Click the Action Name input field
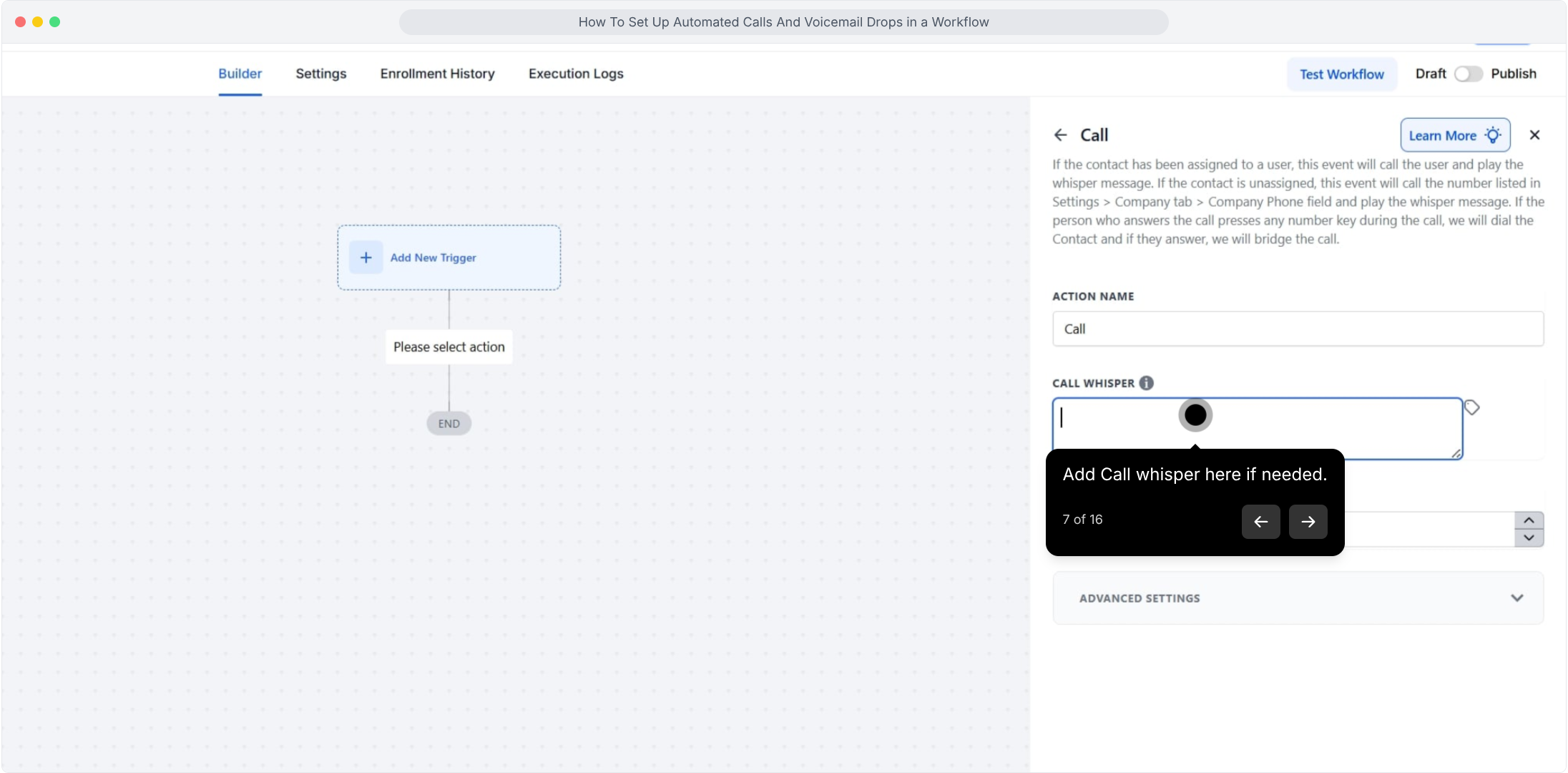The height and width of the screenshot is (773, 1568). click(x=1298, y=329)
